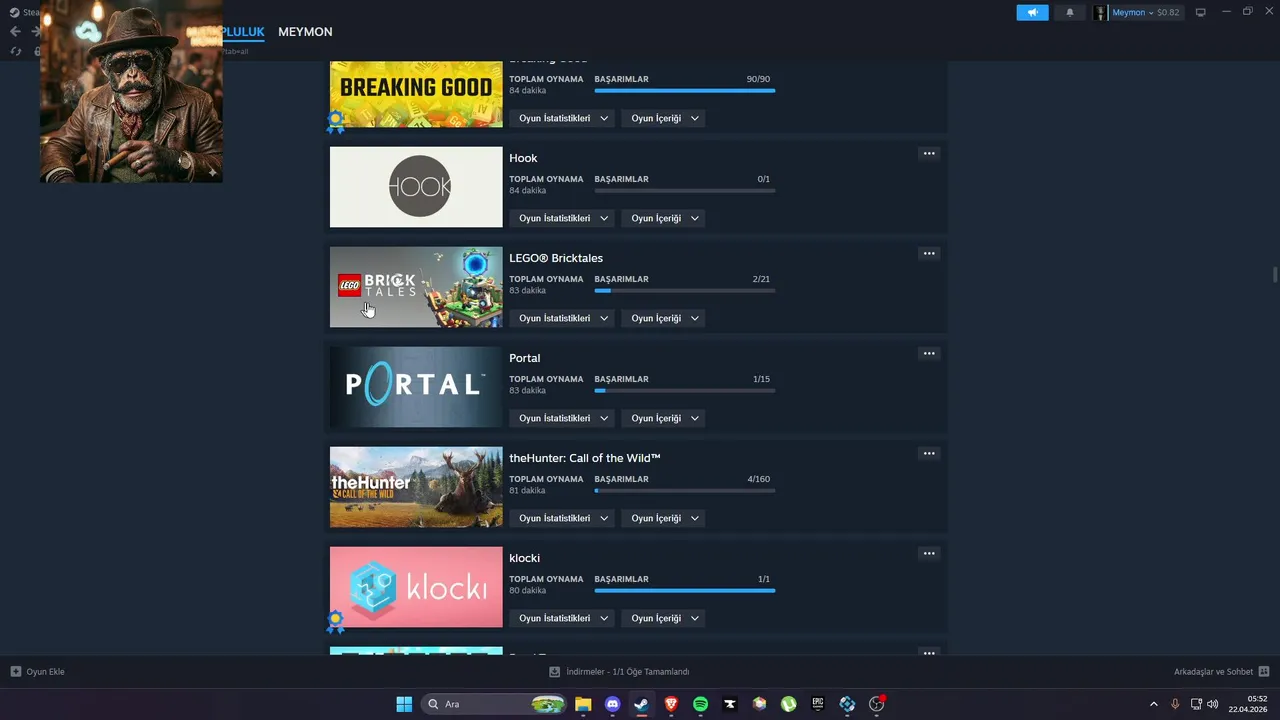Click the page scrollbar thumb

coord(1275,275)
